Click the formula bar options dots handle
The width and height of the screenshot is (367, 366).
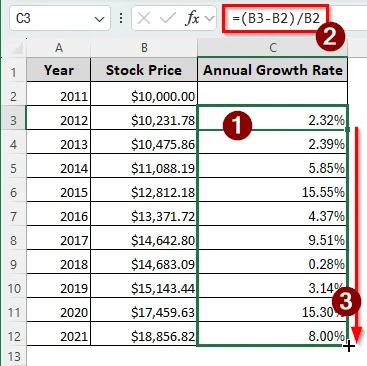coord(121,18)
